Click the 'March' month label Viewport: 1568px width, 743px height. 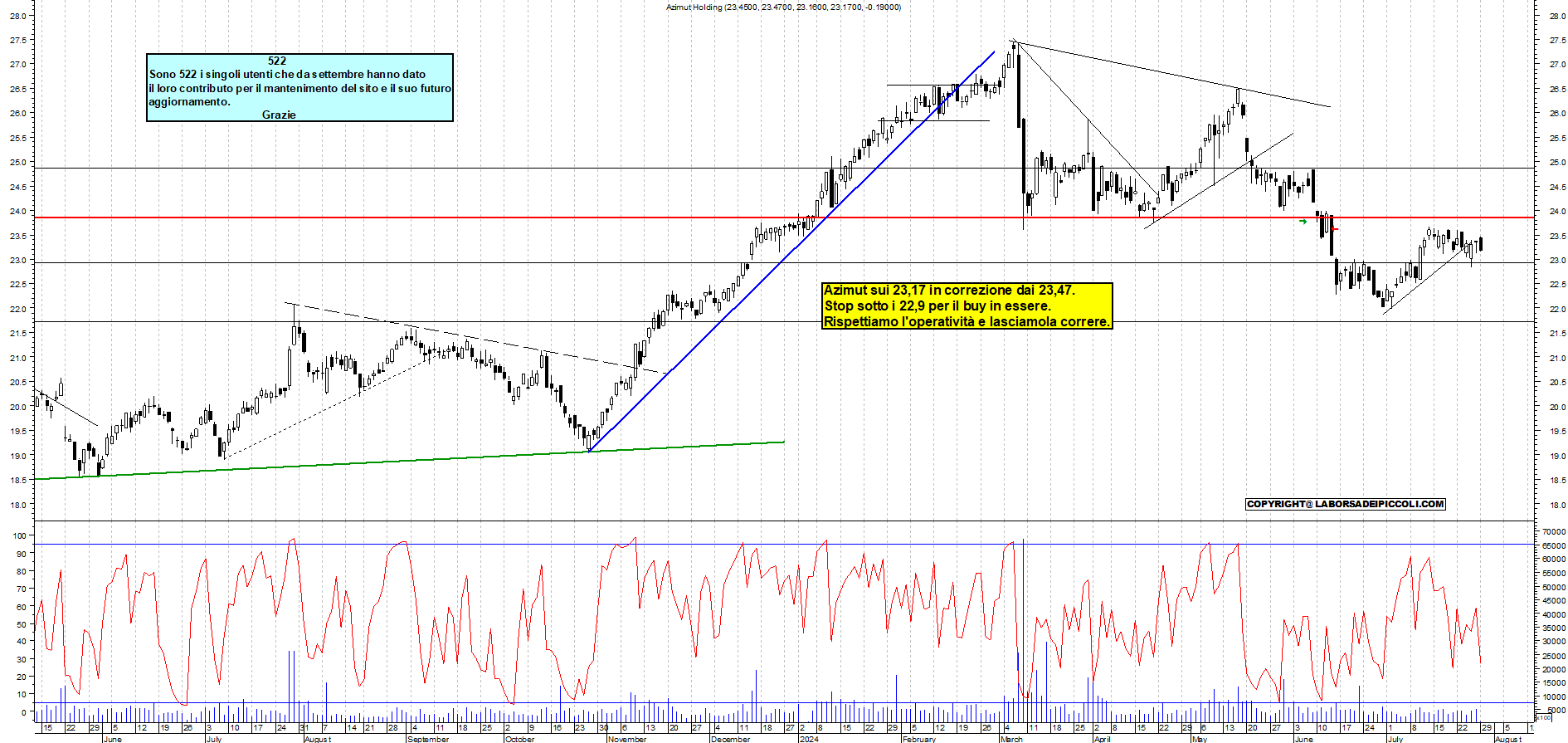click(x=1012, y=739)
